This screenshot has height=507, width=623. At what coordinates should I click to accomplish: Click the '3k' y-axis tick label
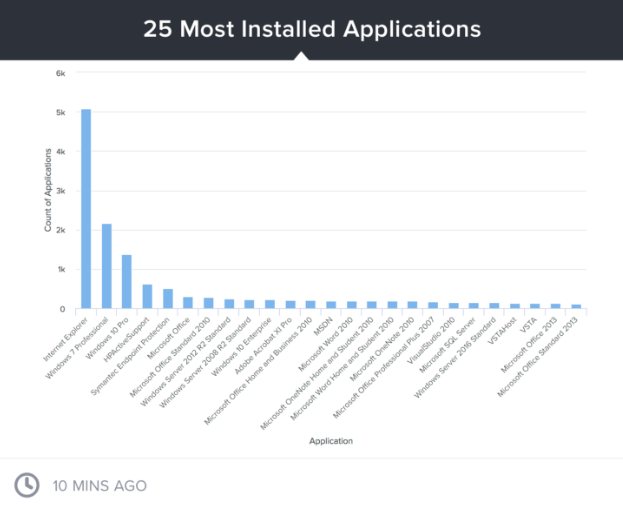(60, 191)
